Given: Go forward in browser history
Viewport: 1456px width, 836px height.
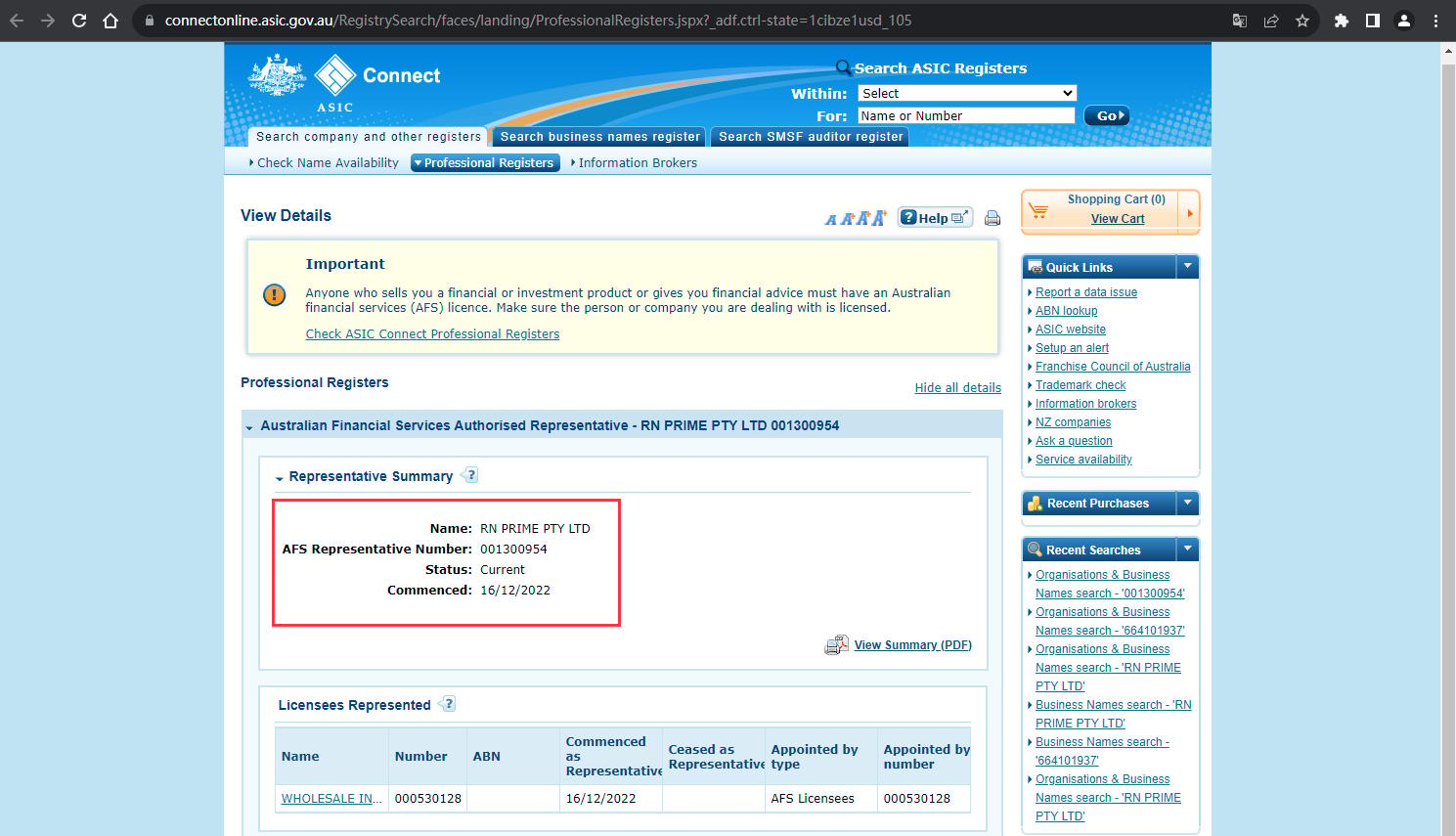Looking at the screenshot, I should [48, 21].
